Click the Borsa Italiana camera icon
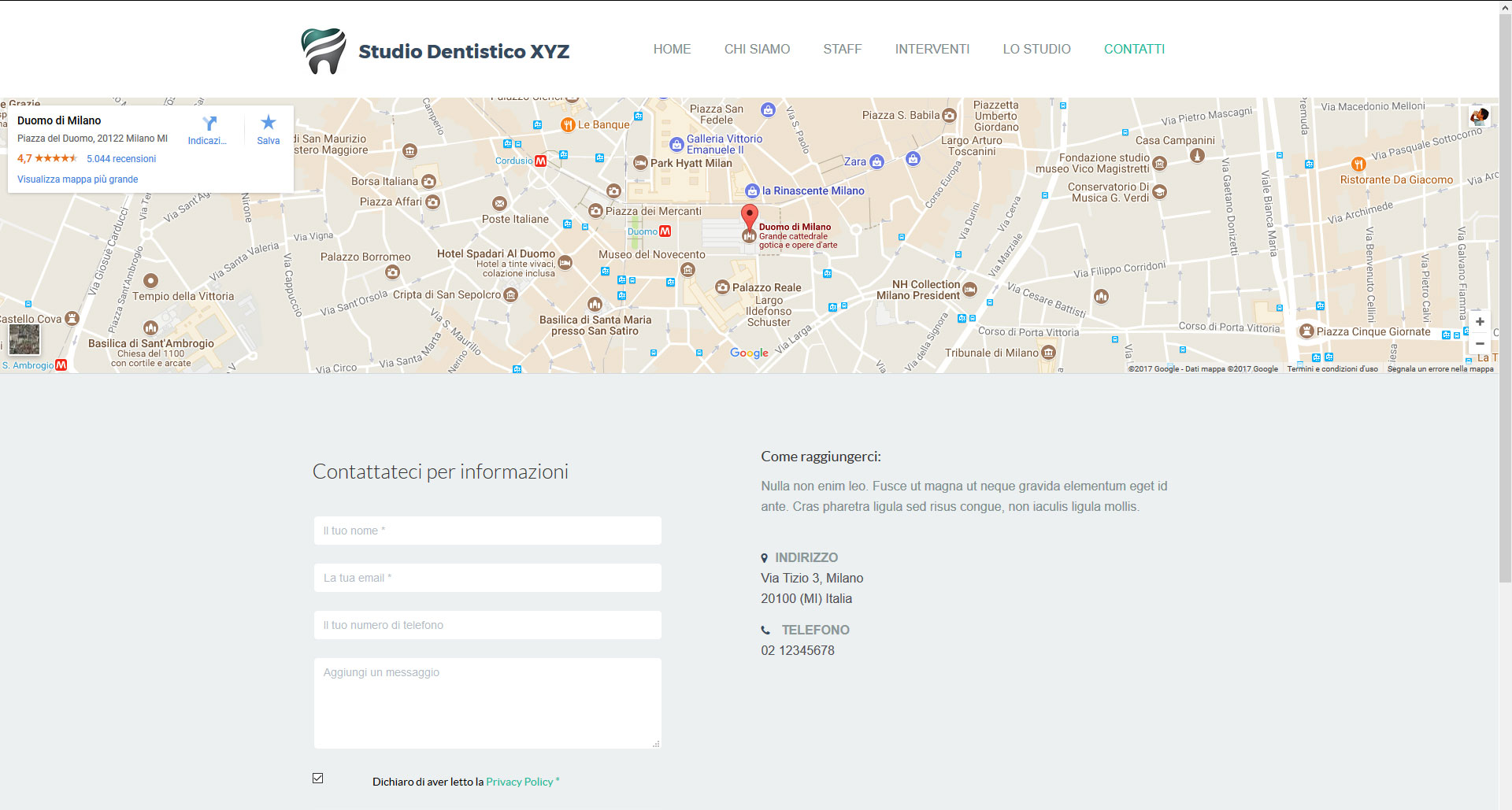This screenshot has height=810, width=1512. click(x=428, y=181)
